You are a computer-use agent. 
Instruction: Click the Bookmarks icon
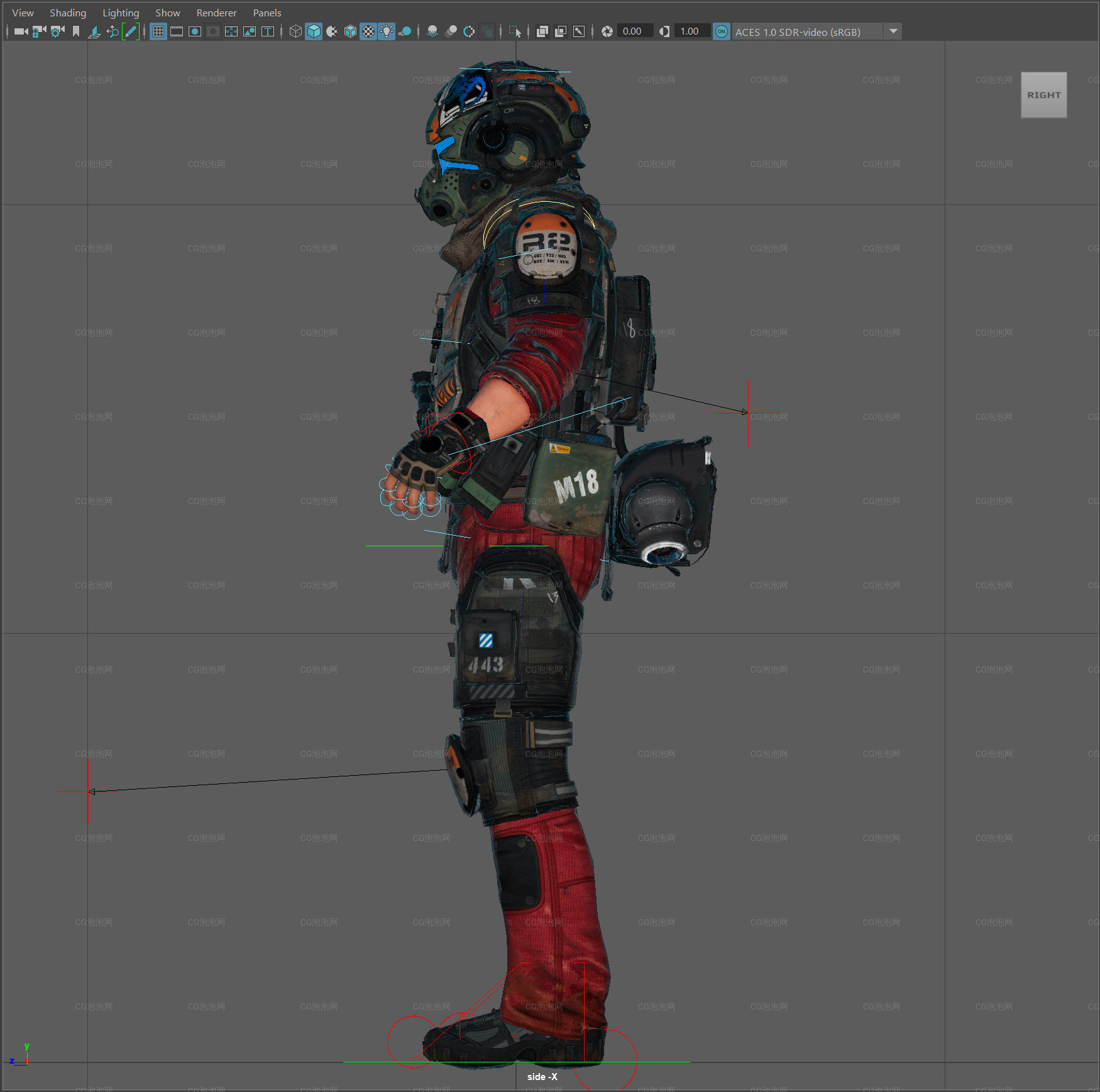pyautogui.click(x=76, y=31)
